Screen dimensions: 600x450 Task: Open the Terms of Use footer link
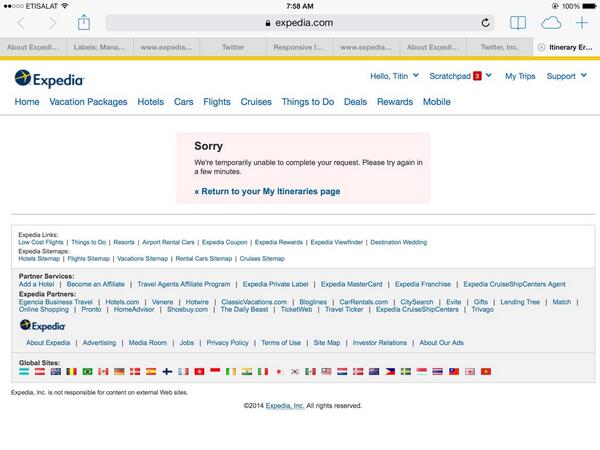coord(281,342)
